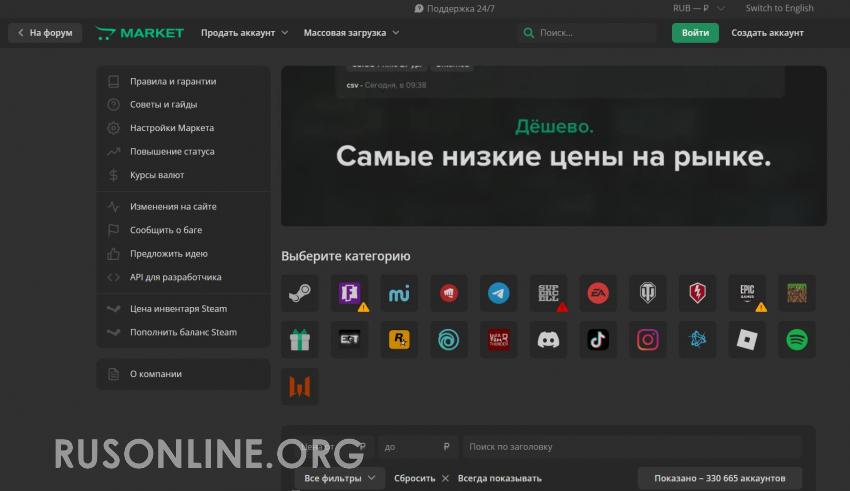
Task: Click the Войти button
Action: click(x=695, y=33)
